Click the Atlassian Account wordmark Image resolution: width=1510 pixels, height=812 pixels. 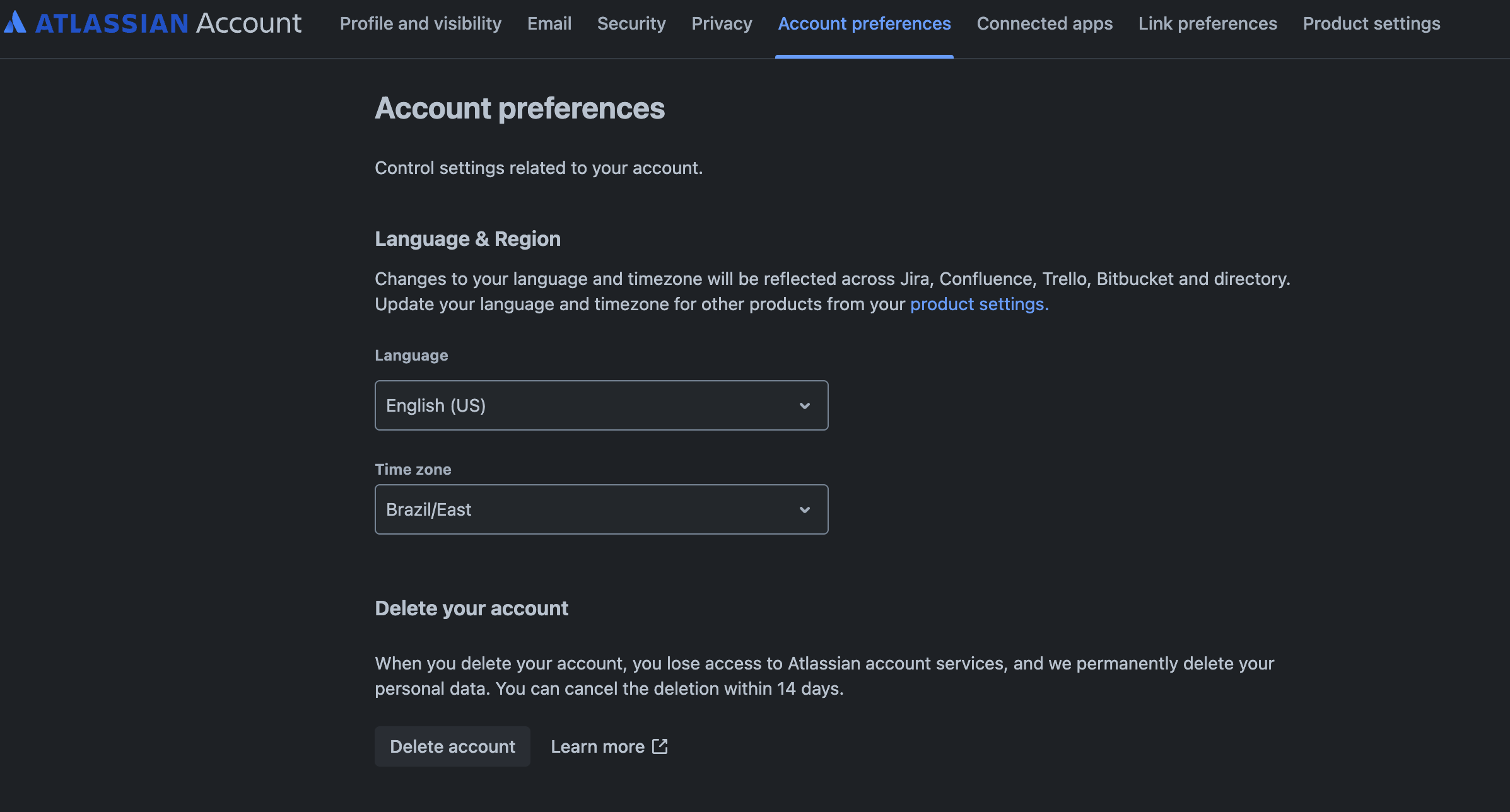coord(168,24)
